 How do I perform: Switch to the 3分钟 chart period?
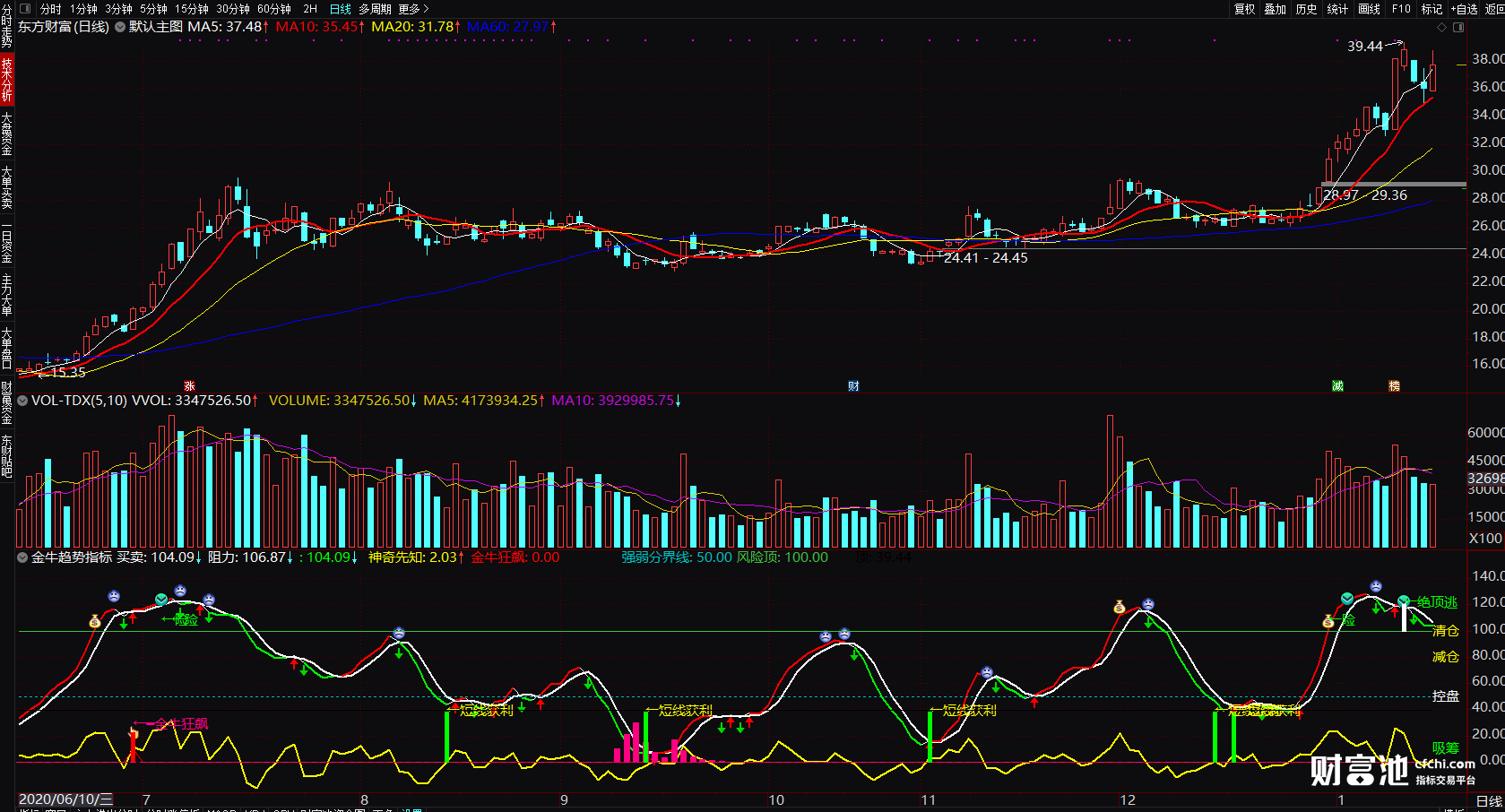point(118,9)
